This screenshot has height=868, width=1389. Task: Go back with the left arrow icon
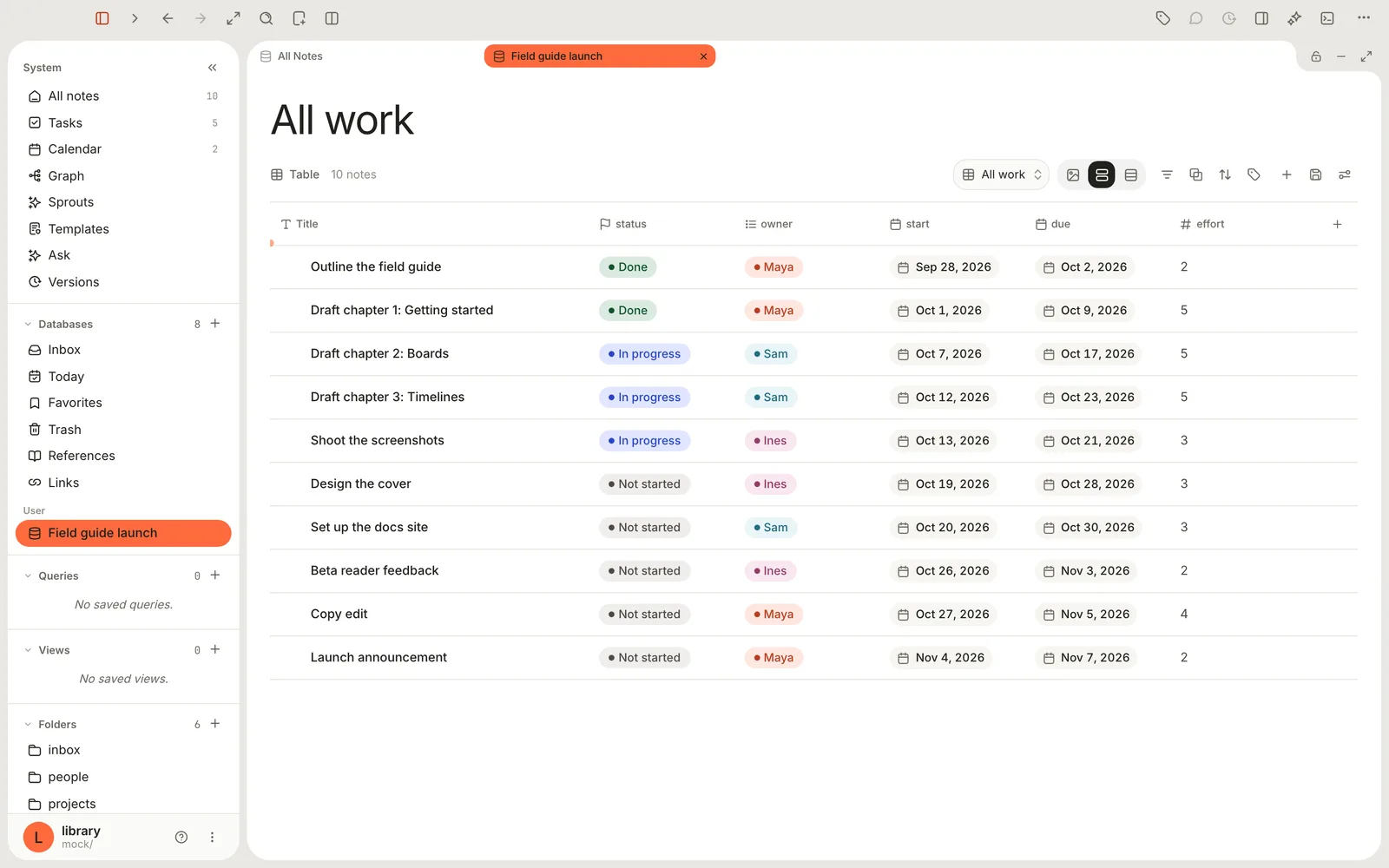tap(168, 18)
